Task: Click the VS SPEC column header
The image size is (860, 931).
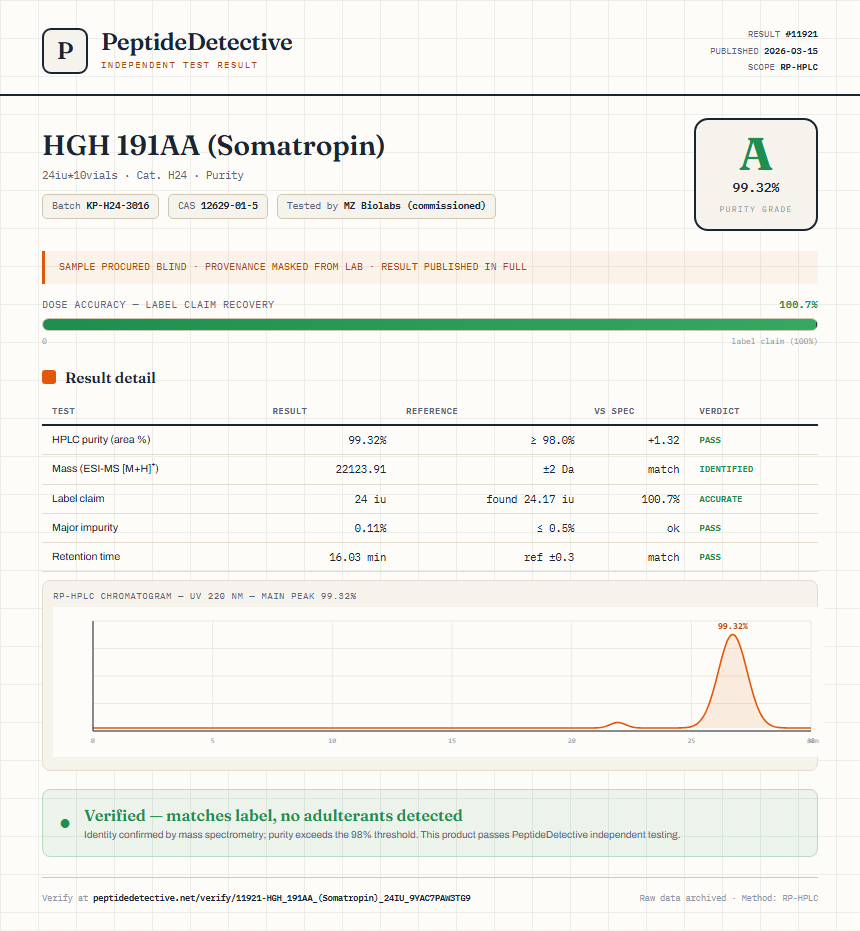Action: [x=614, y=411]
